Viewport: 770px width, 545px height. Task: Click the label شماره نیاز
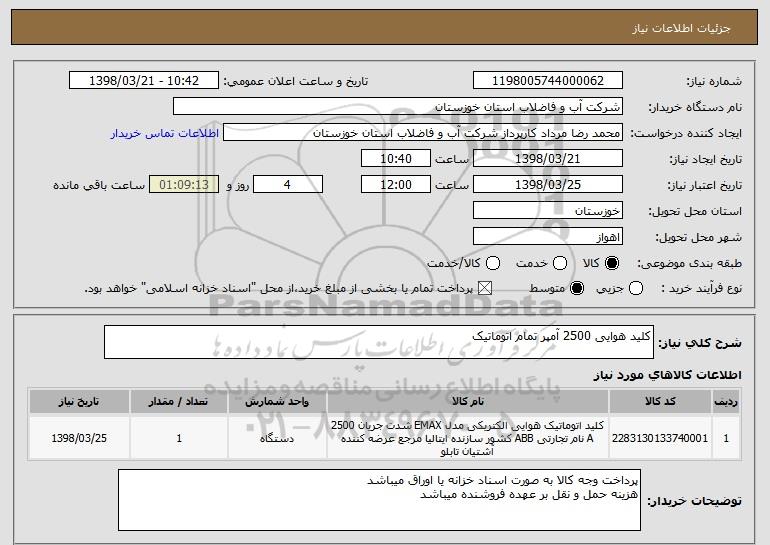(x=714, y=81)
